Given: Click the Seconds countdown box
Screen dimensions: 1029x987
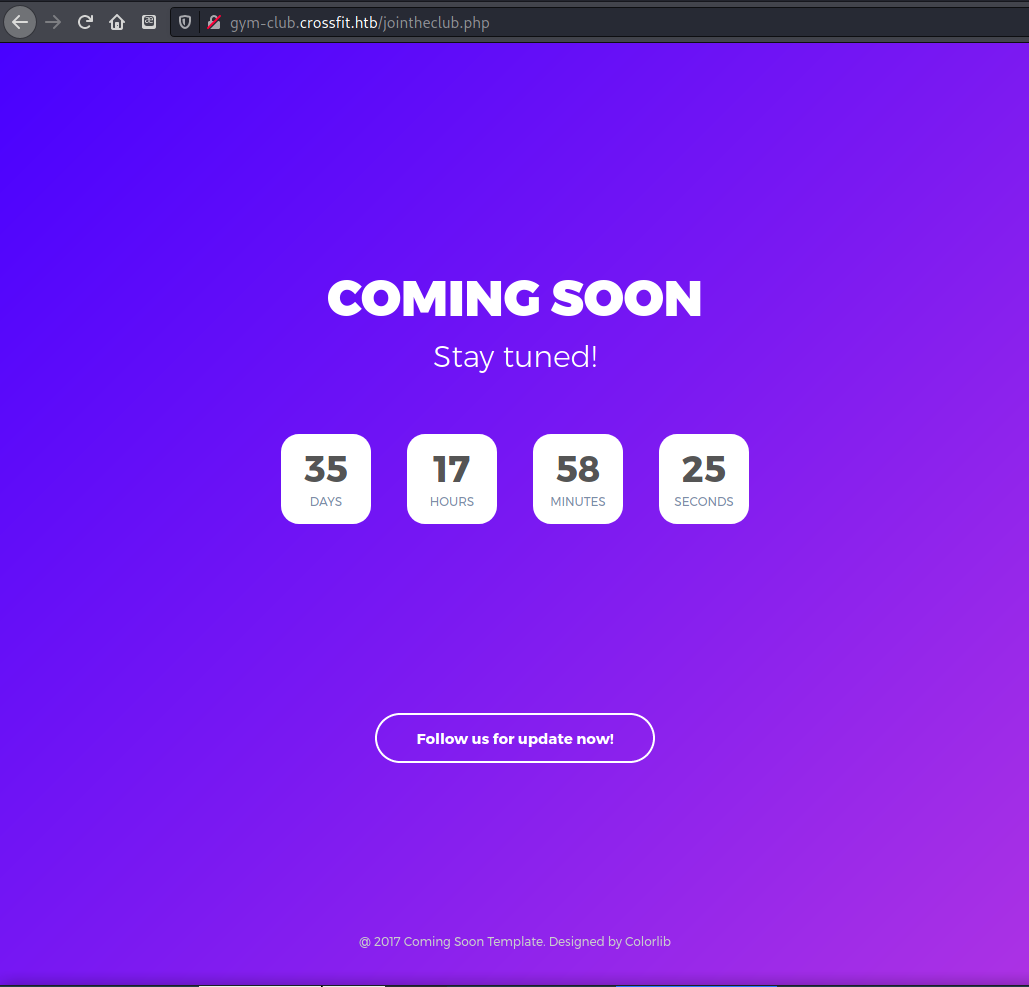Looking at the screenshot, I should [x=704, y=479].
